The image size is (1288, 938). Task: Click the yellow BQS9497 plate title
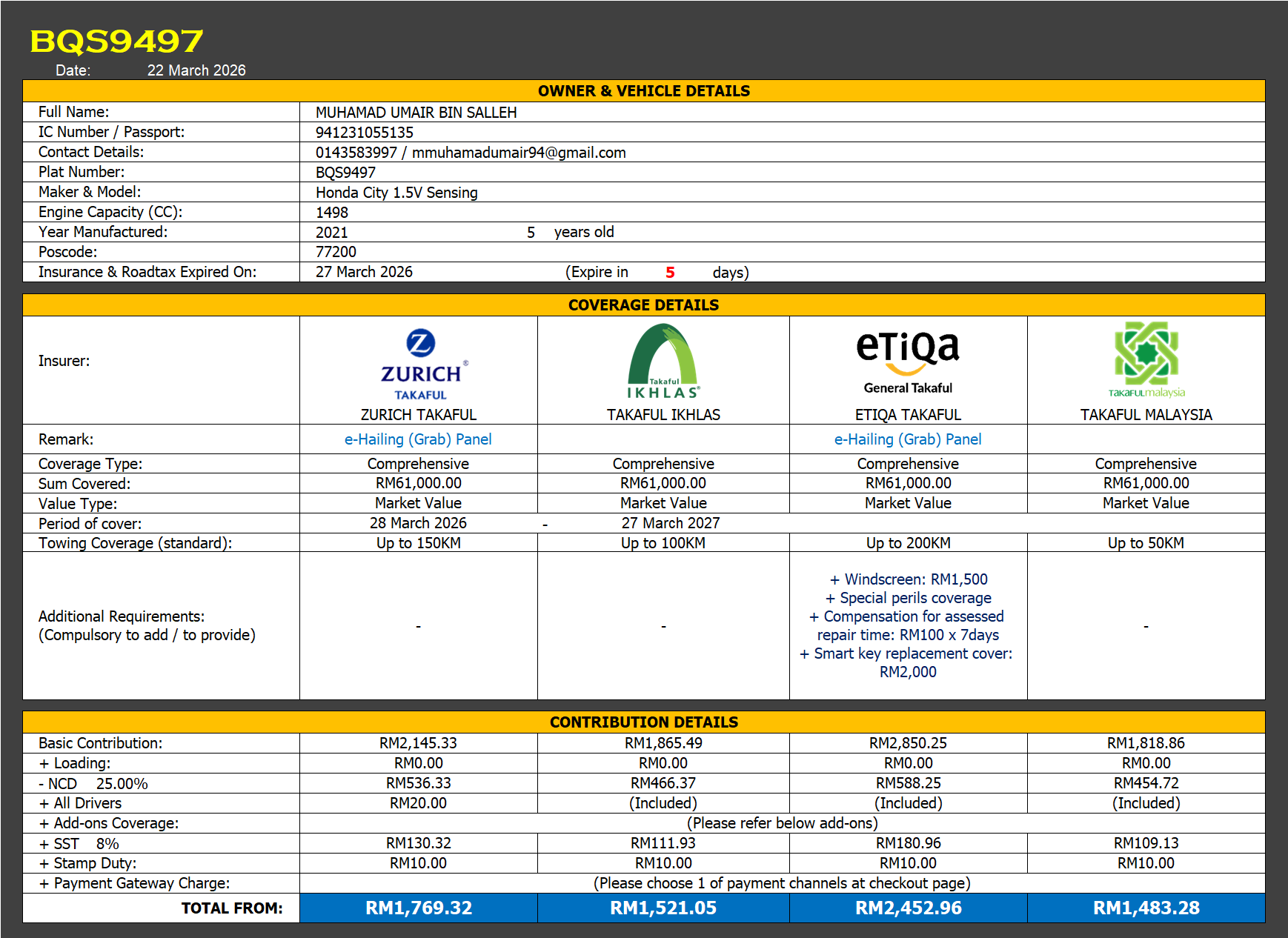(116, 41)
